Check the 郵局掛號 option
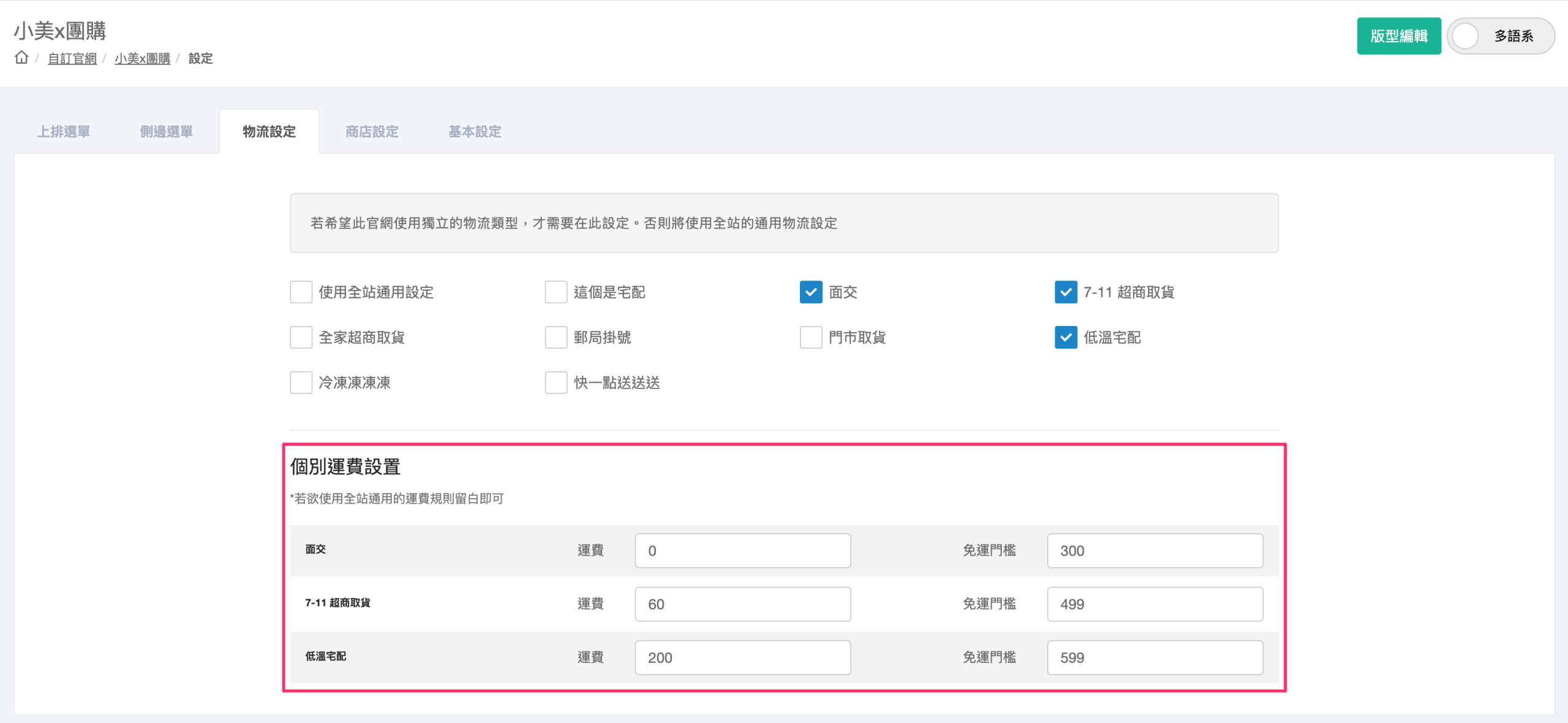The width and height of the screenshot is (1568, 723). 556,338
